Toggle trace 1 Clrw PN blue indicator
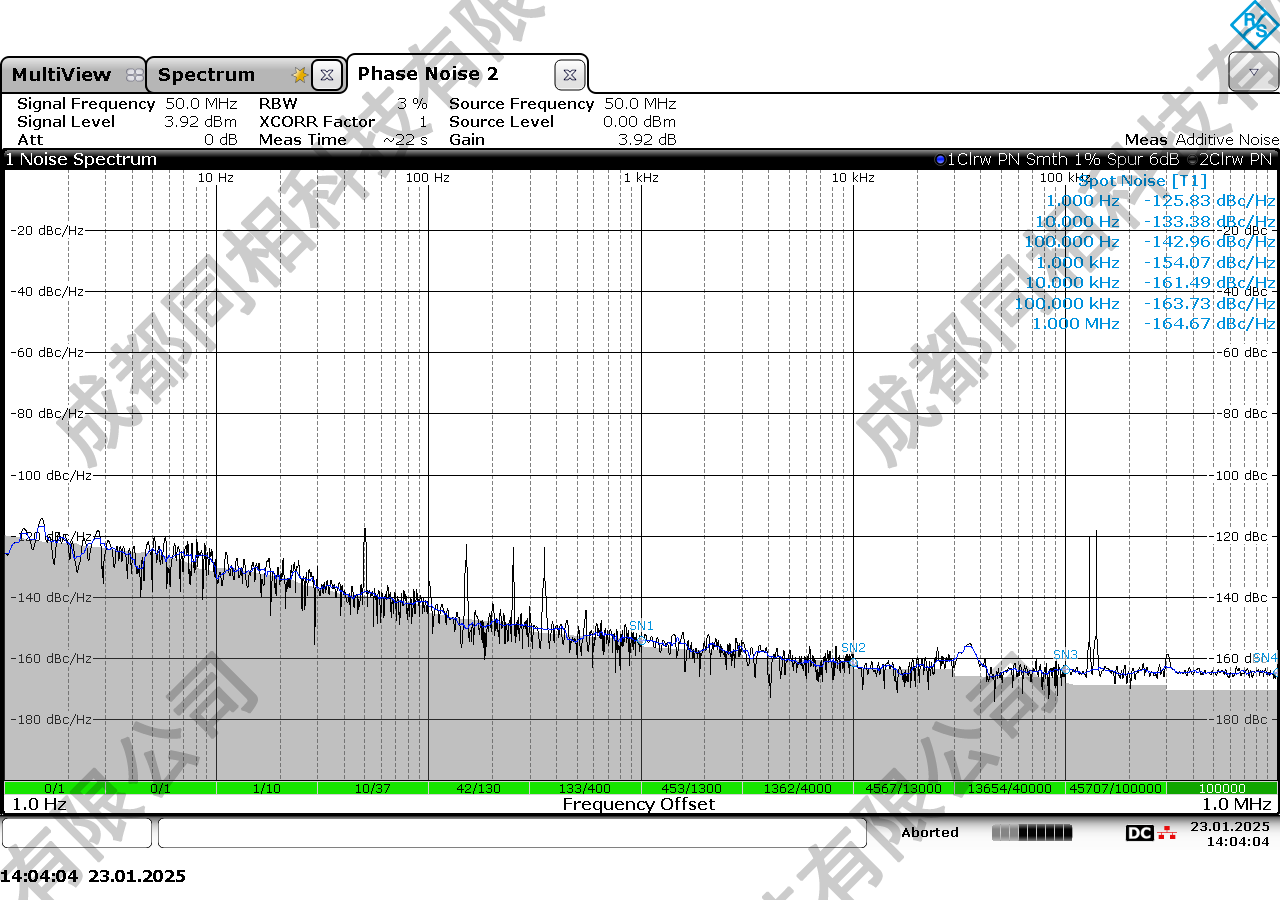This screenshot has width=1280, height=900. click(x=940, y=160)
